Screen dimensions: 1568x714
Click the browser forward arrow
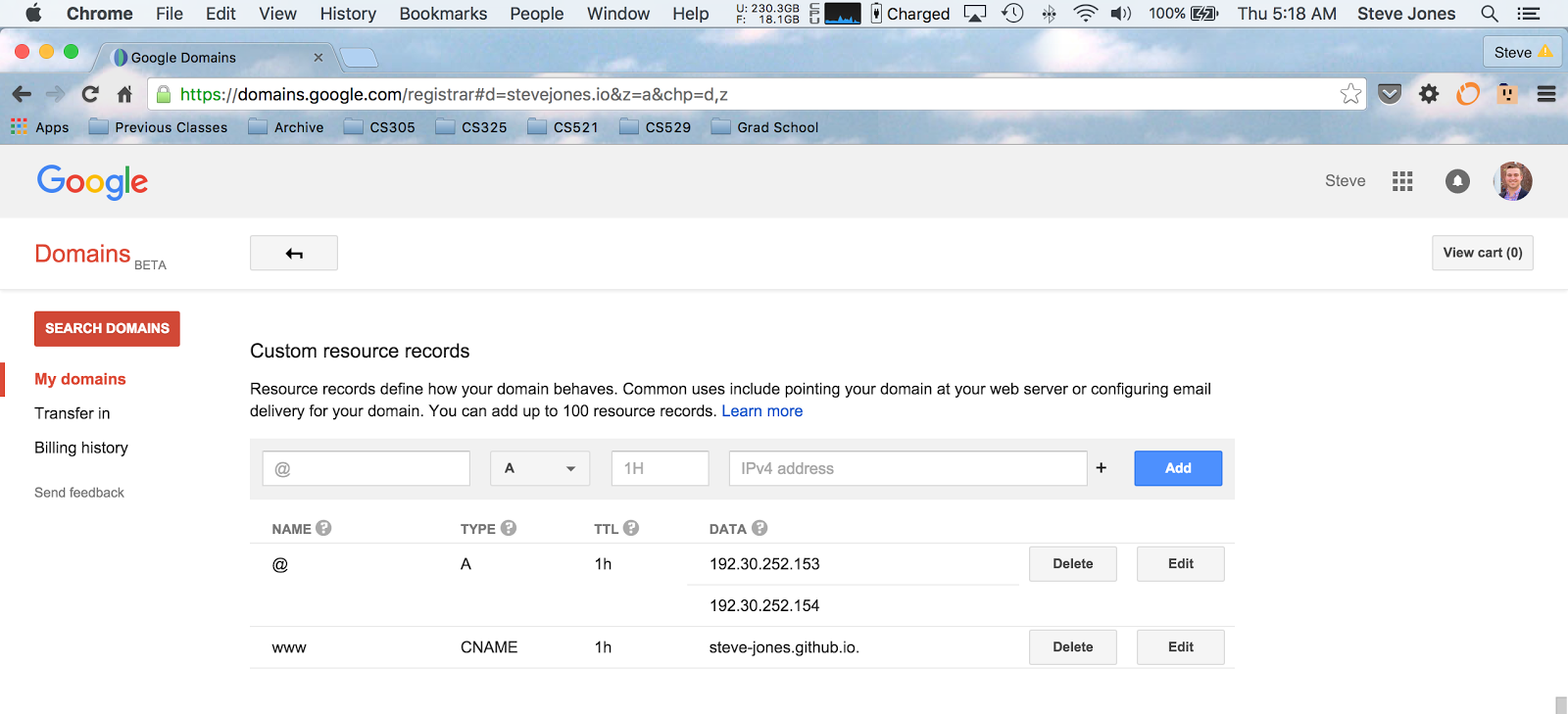coord(55,94)
